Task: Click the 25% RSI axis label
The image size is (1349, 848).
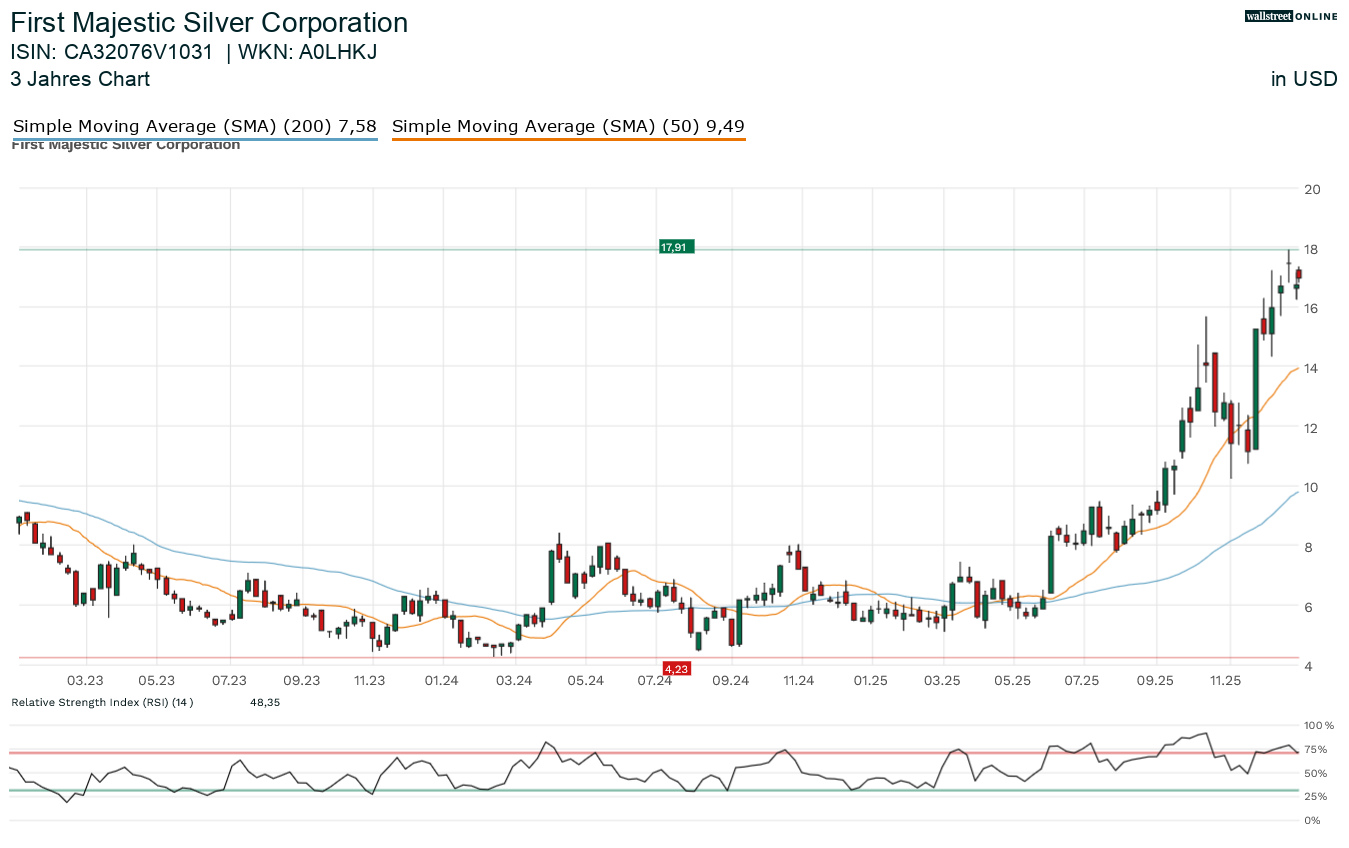Action: click(x=1314, y=796)
